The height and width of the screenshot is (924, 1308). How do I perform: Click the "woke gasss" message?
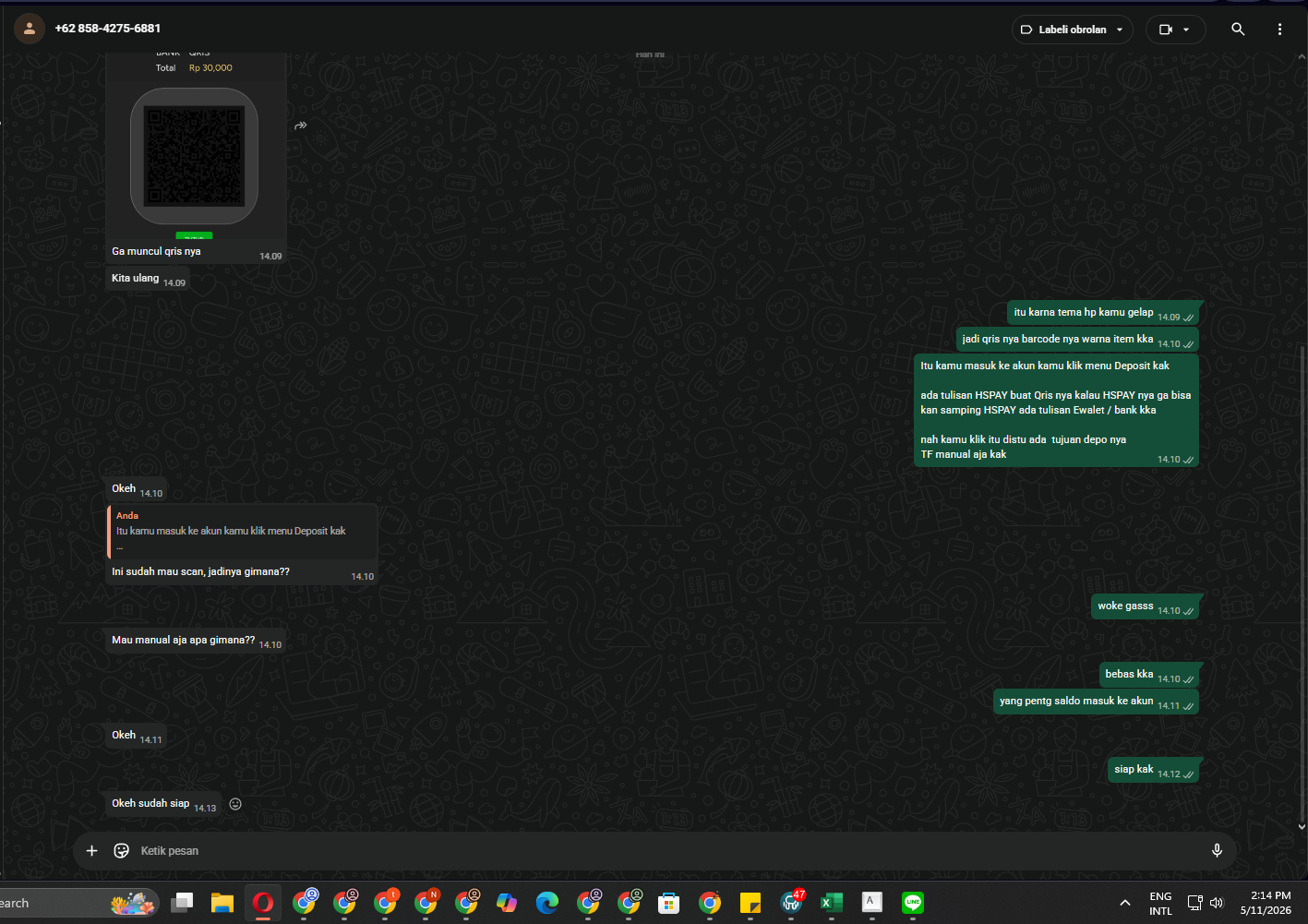click(1145, 606)
